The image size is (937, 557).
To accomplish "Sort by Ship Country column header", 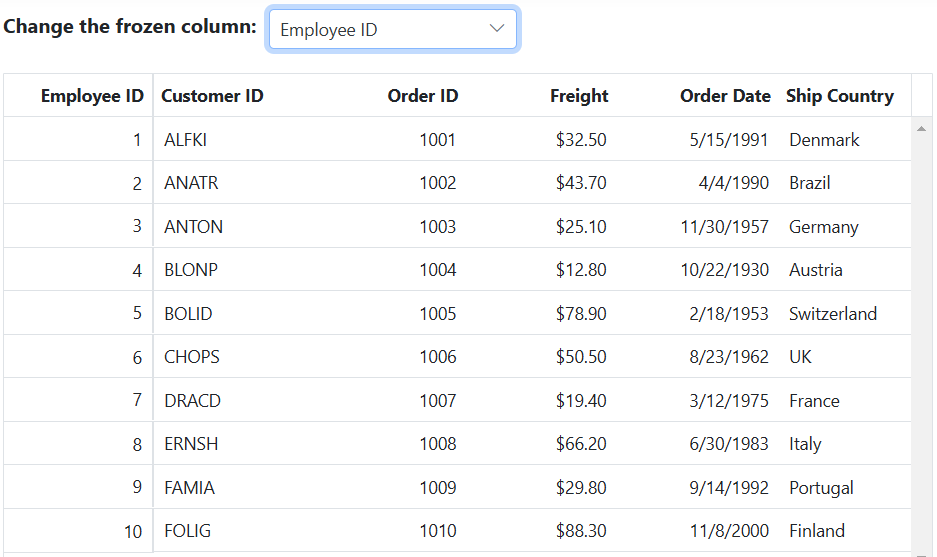I will tap(840, 96).
